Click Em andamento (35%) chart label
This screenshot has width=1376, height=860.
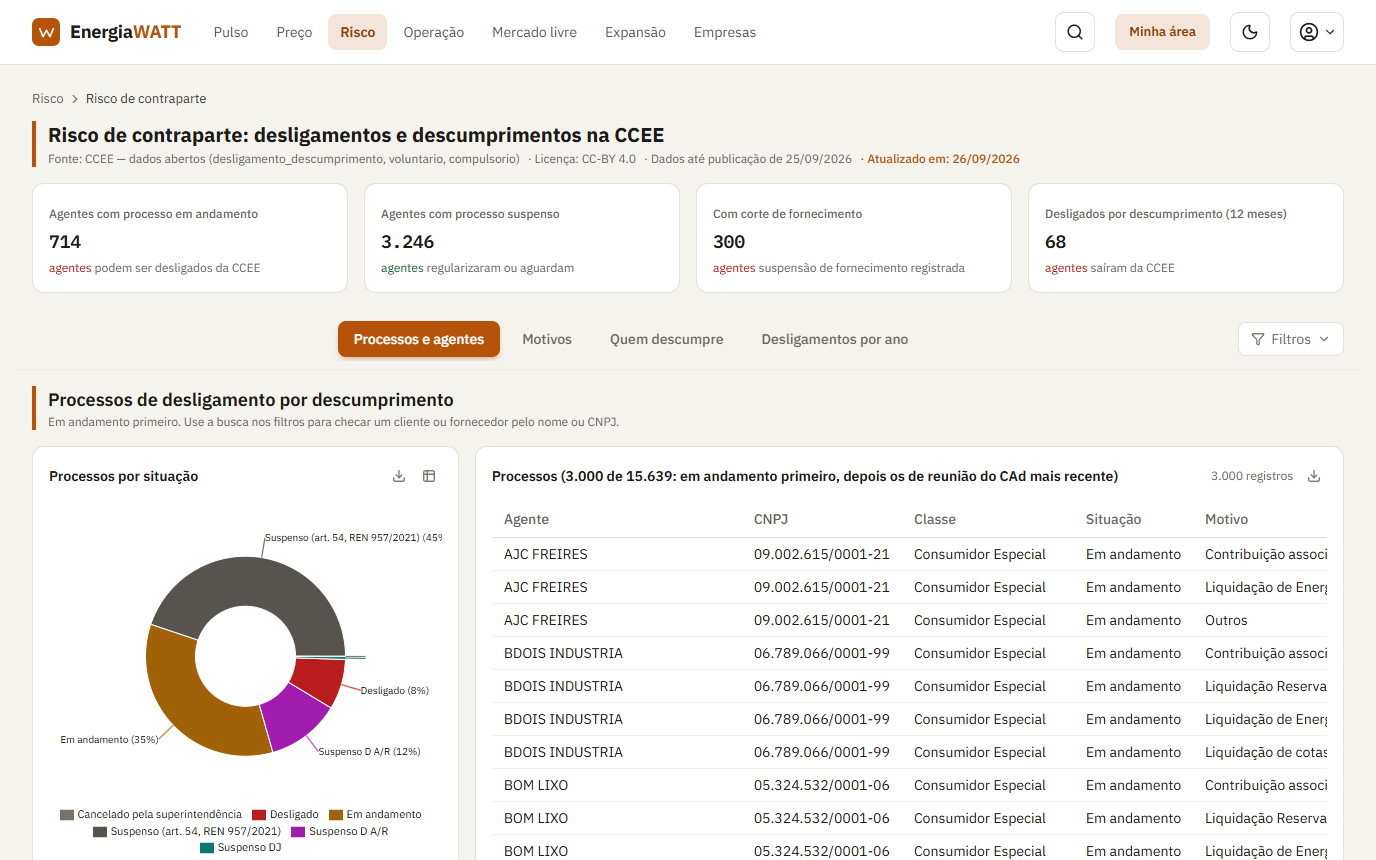[109, 740]
